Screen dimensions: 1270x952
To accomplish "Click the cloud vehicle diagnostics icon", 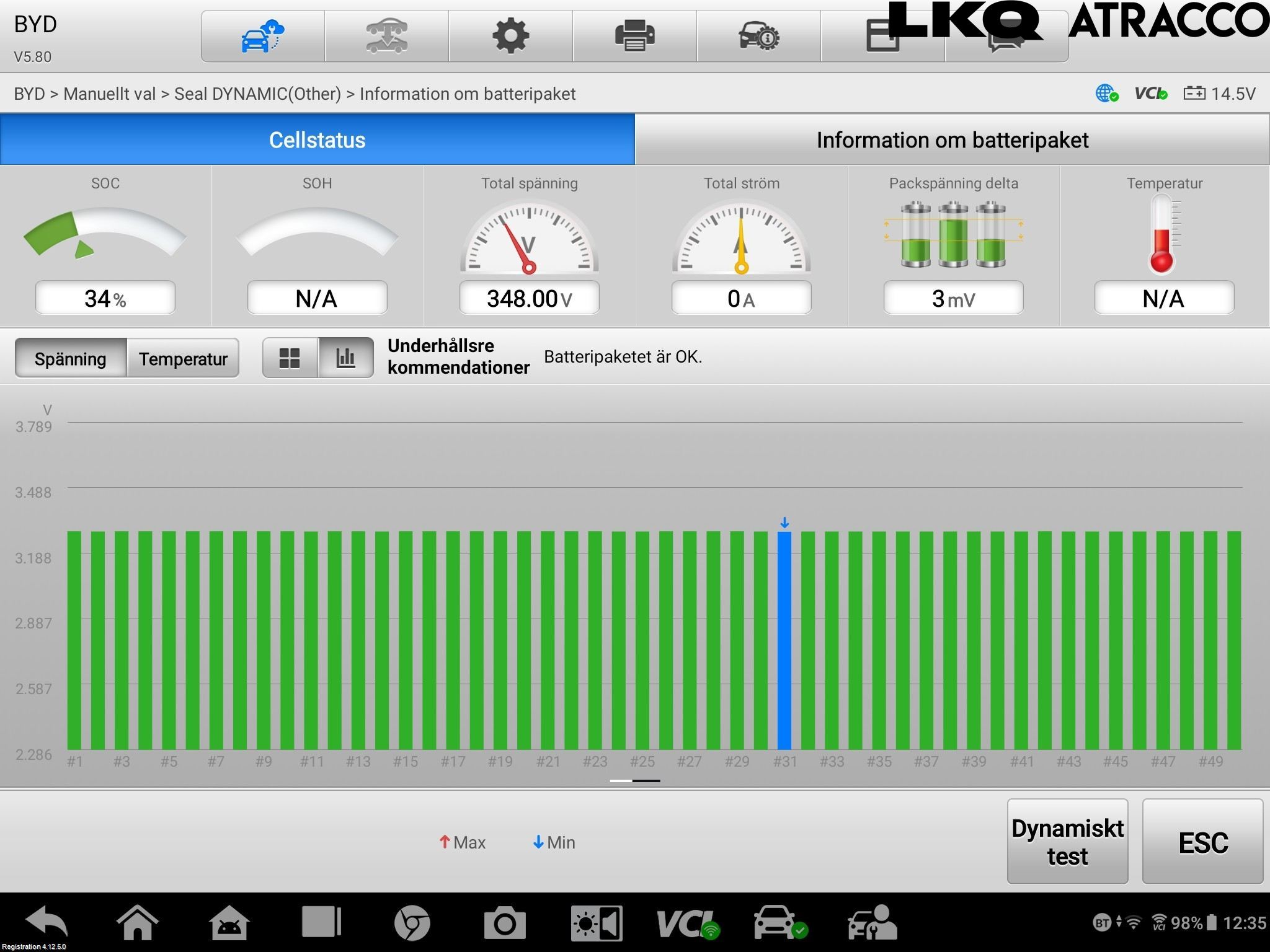I will click(262, 36).
